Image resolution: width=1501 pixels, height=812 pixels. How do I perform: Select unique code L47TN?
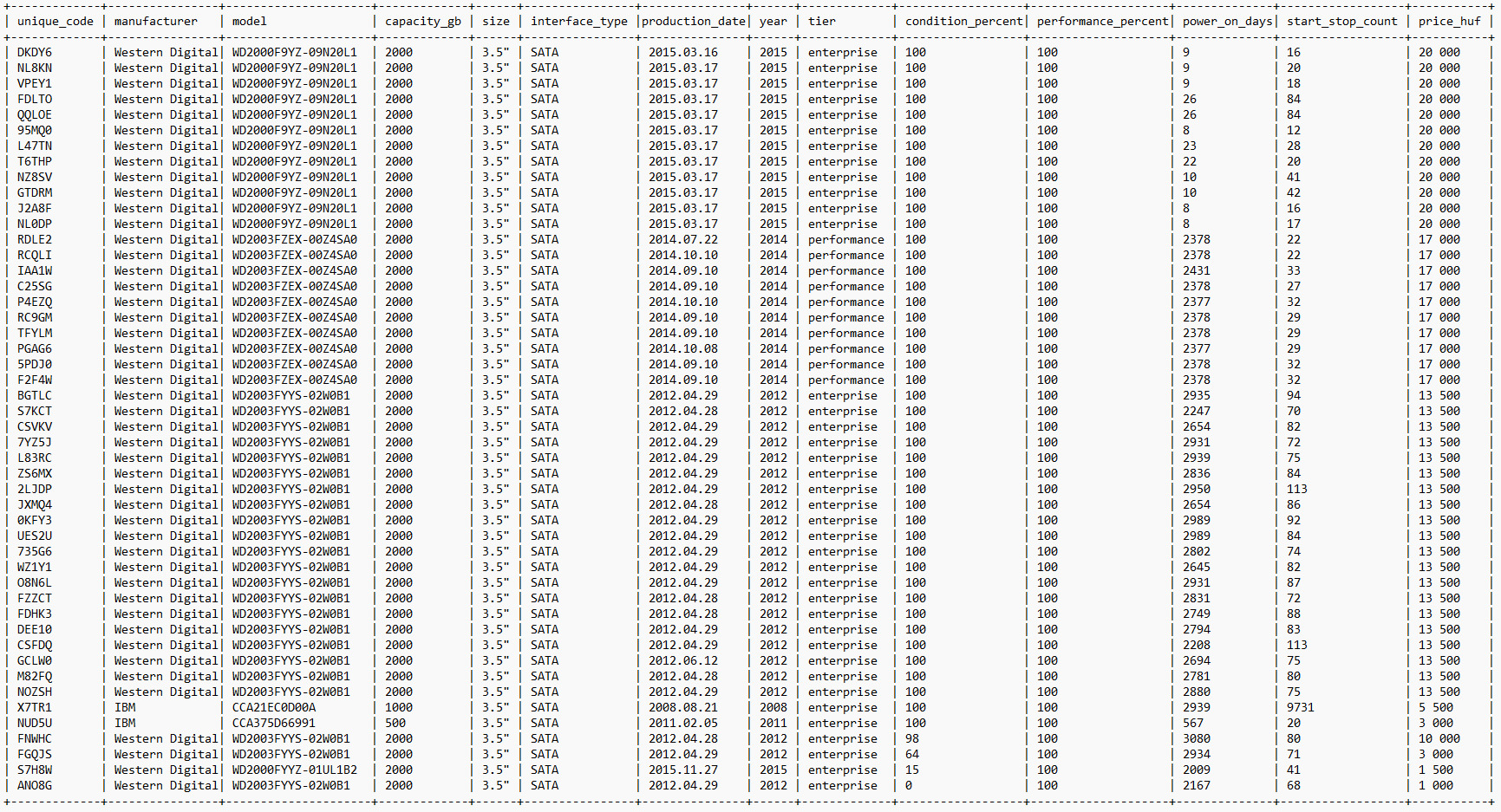coord(35,146)
